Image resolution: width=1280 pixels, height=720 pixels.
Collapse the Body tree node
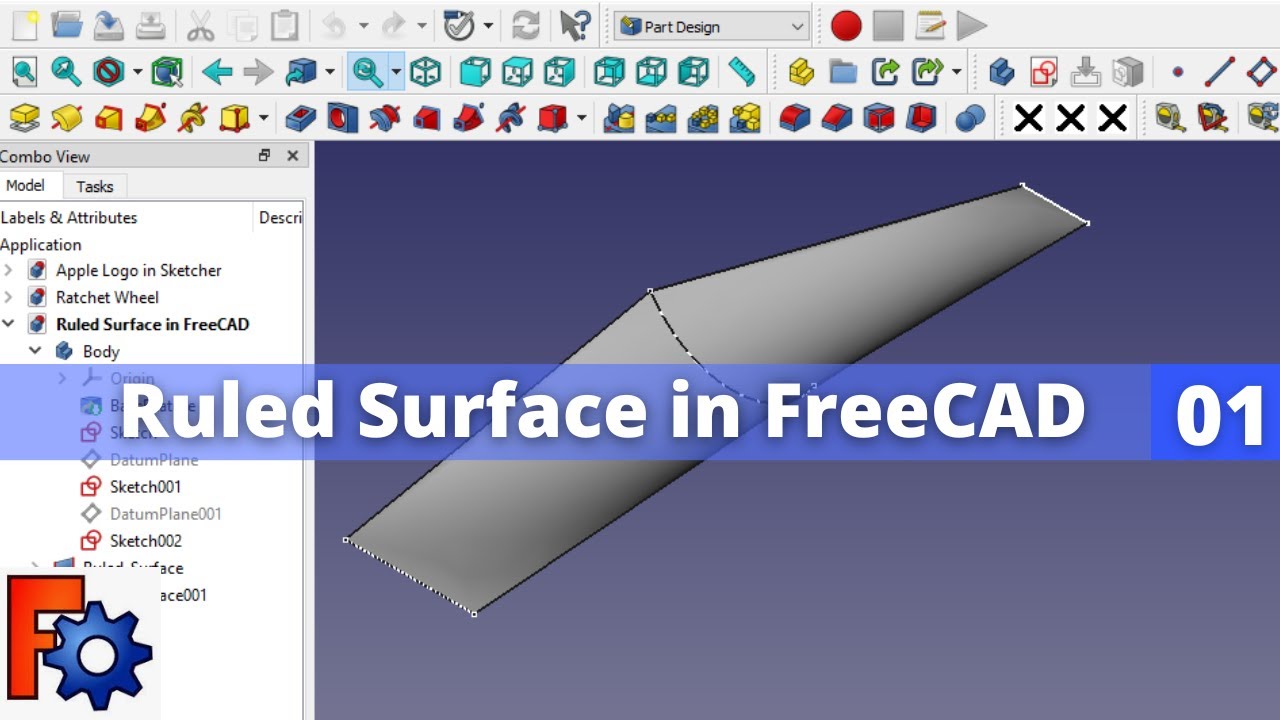[35, 351]
